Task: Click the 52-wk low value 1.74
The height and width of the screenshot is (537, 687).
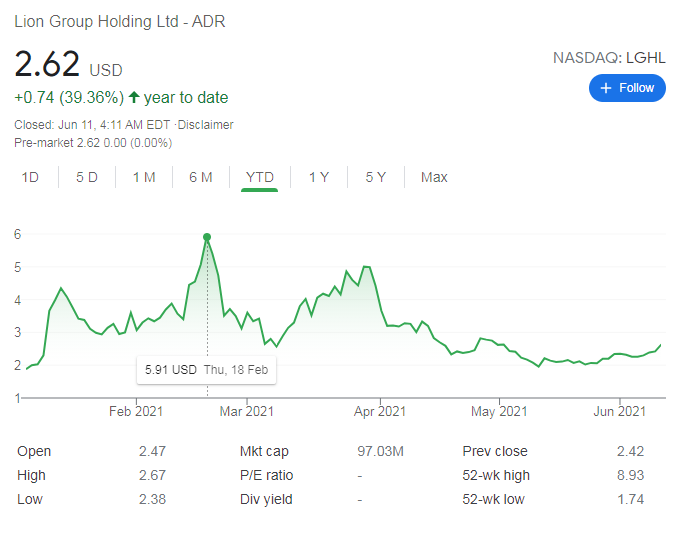Action: pos(630,499)
